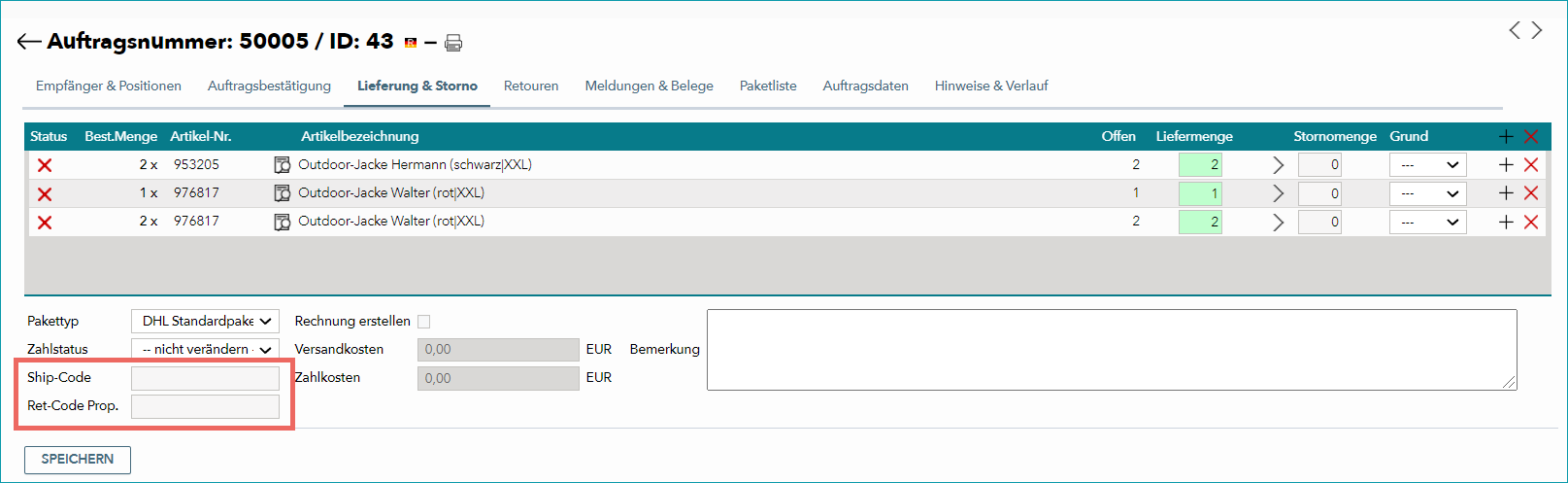This screenshot has height=483, width=1568.
Task: Click the Artikelbezeichnung column header
Action: tap(360, 137)
